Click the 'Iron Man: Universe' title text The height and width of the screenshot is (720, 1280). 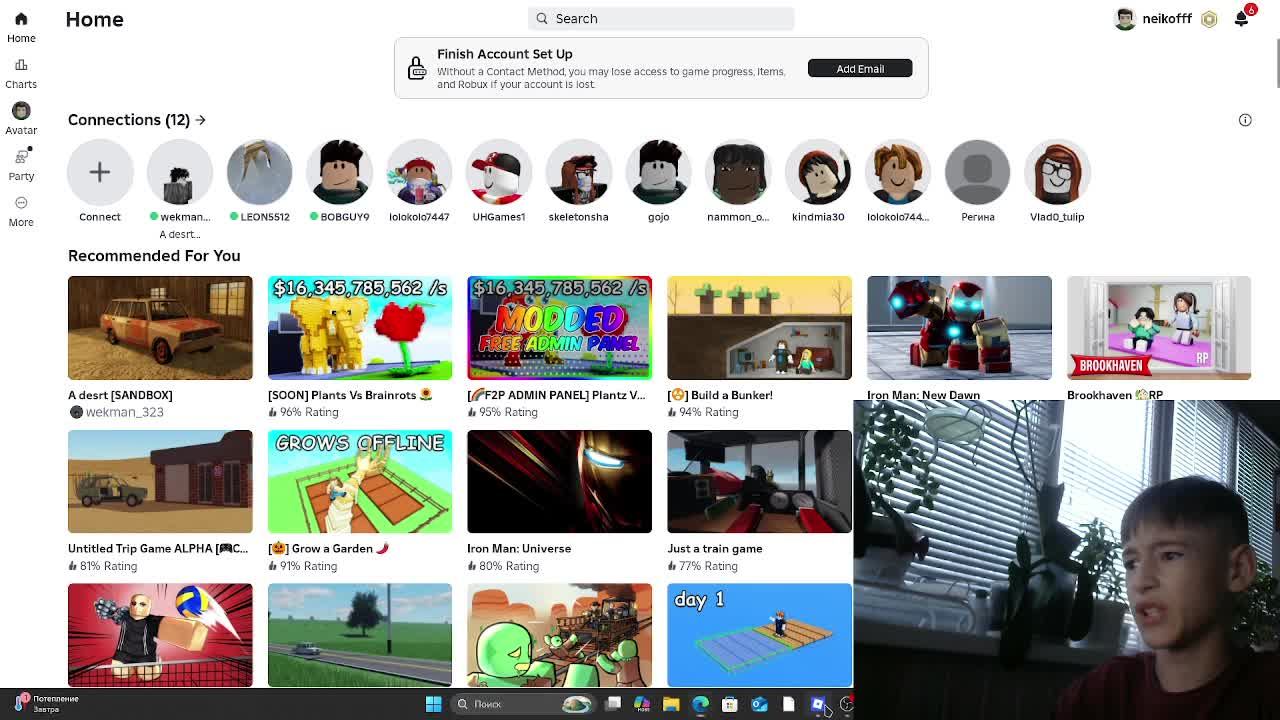point(519,548)
